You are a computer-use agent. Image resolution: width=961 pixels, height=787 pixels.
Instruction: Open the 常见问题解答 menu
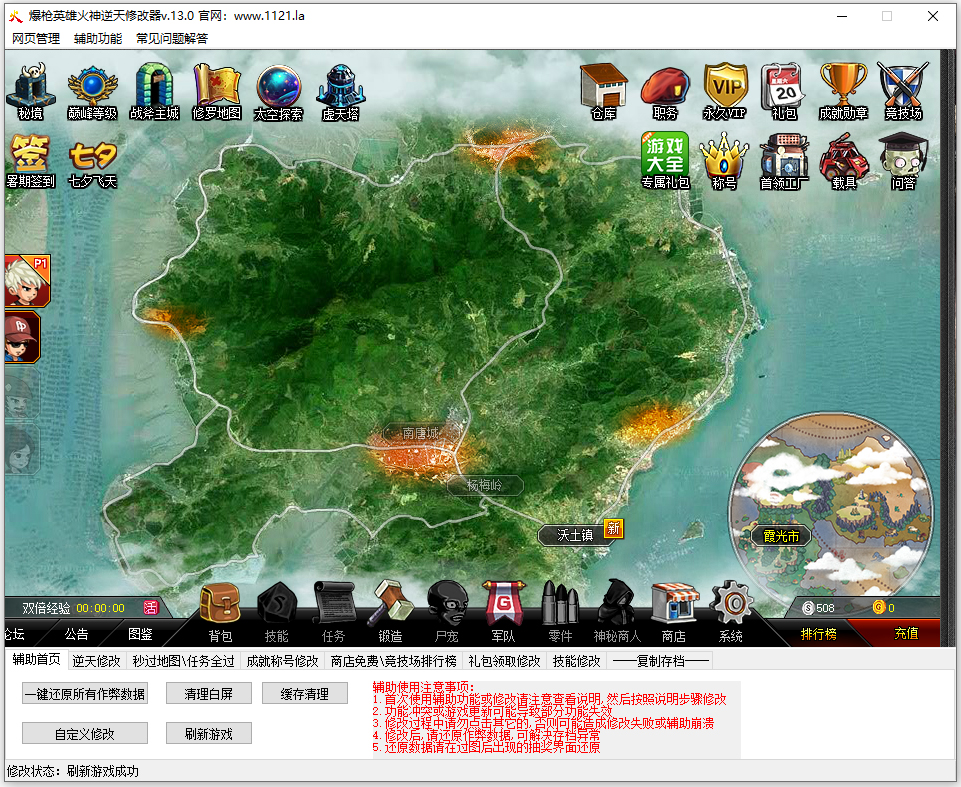pos(172,39)
